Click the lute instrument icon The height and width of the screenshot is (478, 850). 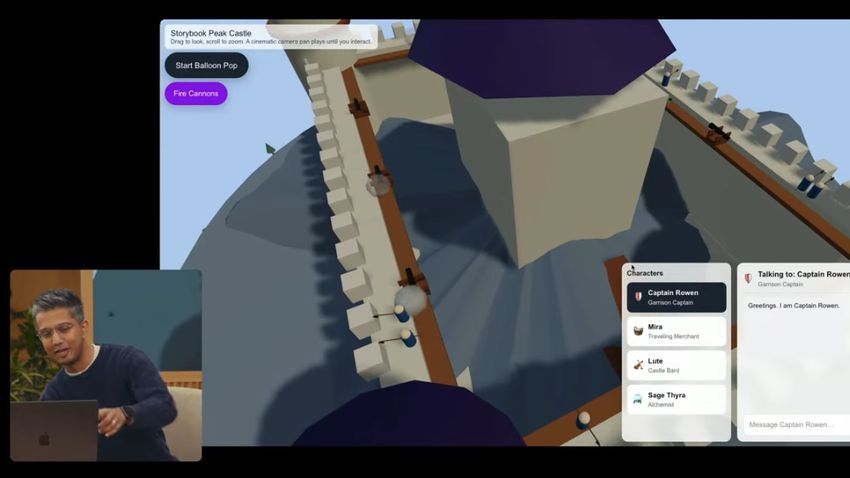638,365
